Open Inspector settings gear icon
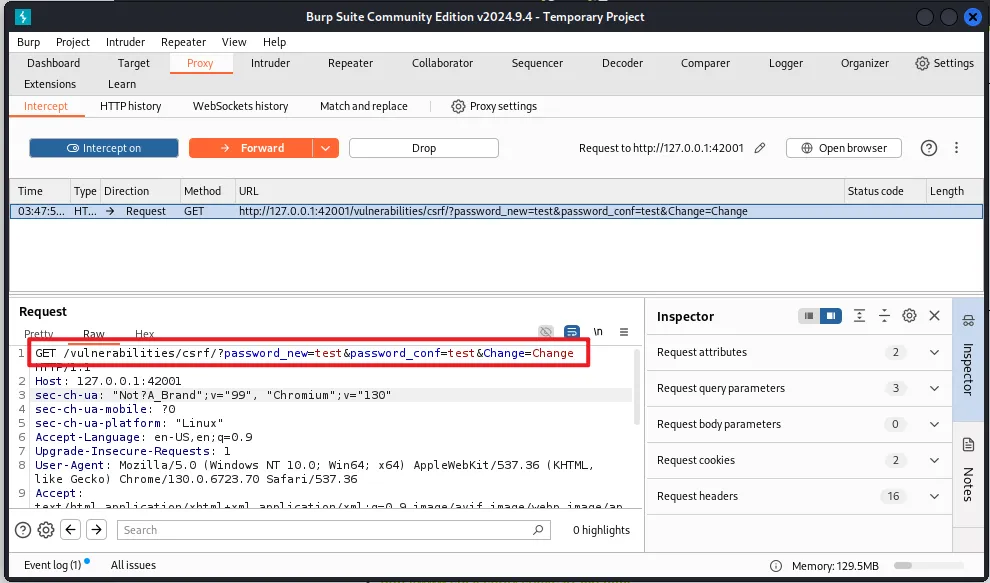The height and width of the screenshot is (583, 990). (909, 316)
